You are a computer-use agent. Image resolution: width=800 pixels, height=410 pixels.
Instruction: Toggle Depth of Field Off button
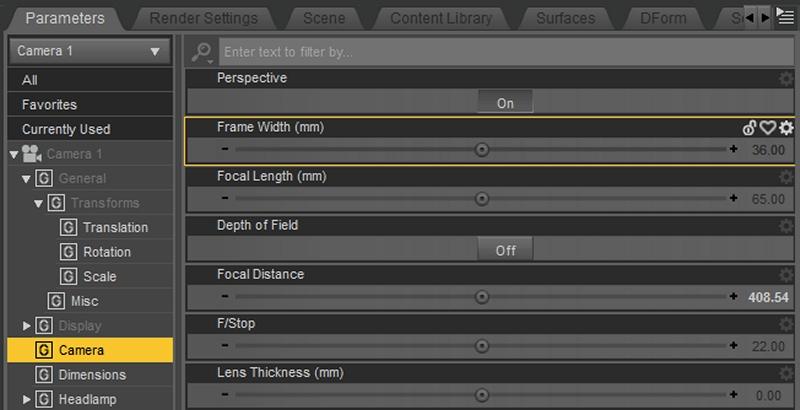pos(505,250)
